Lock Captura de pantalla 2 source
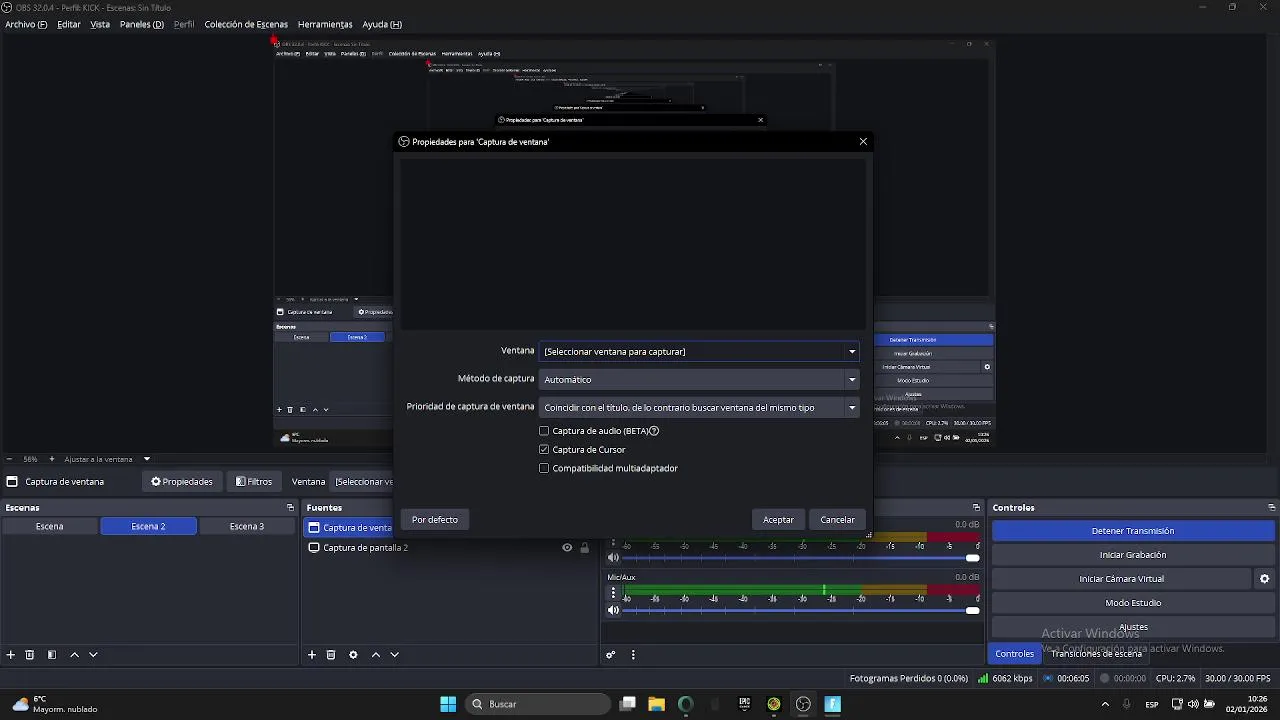This screenshot has height=720, width=1280. [585, 548]
